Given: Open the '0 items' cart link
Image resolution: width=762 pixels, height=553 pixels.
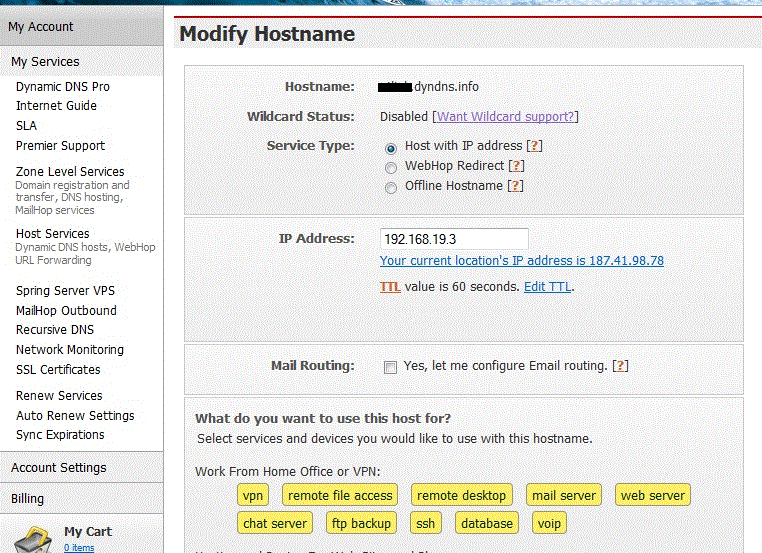Looking at the screenshot, I should click(x=79, y=548).
